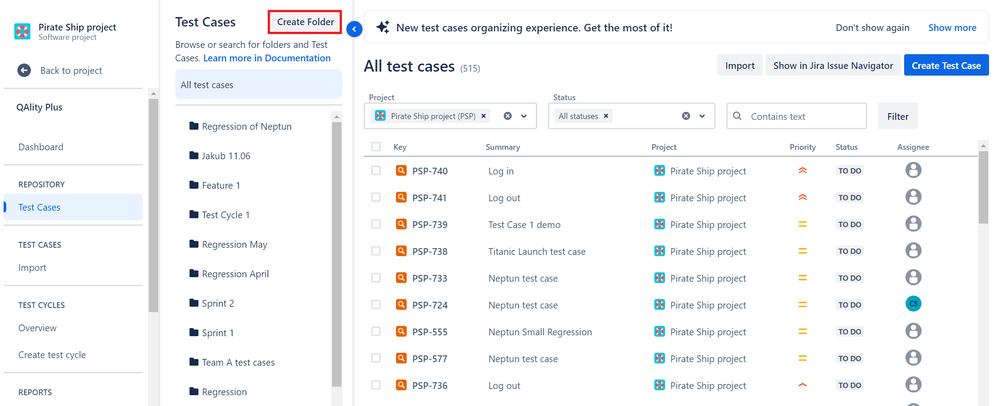
Task: Click test case type icon for PSP-739
Action: tap(401, 224)
